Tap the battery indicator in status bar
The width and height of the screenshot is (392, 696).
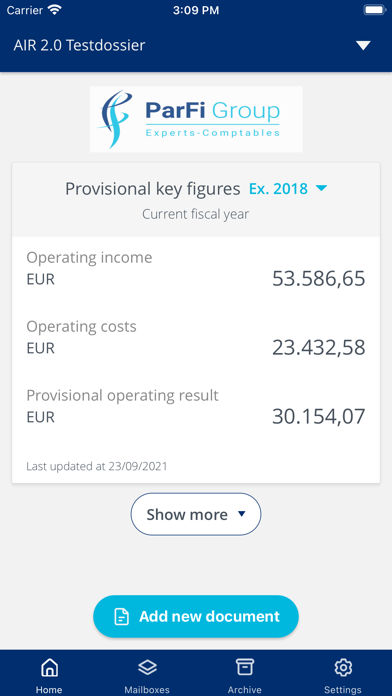pyautogui.click(x=374, y=10)
